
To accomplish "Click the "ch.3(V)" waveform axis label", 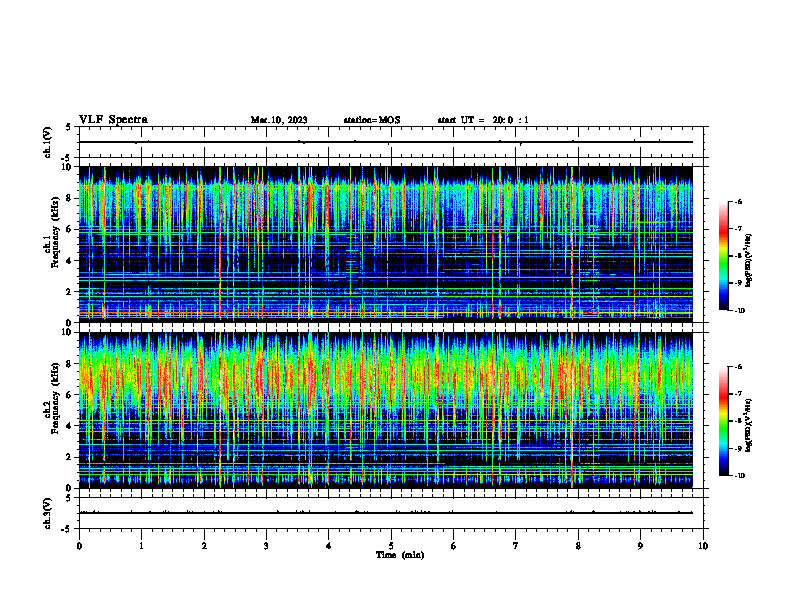I will coord(48,513).
